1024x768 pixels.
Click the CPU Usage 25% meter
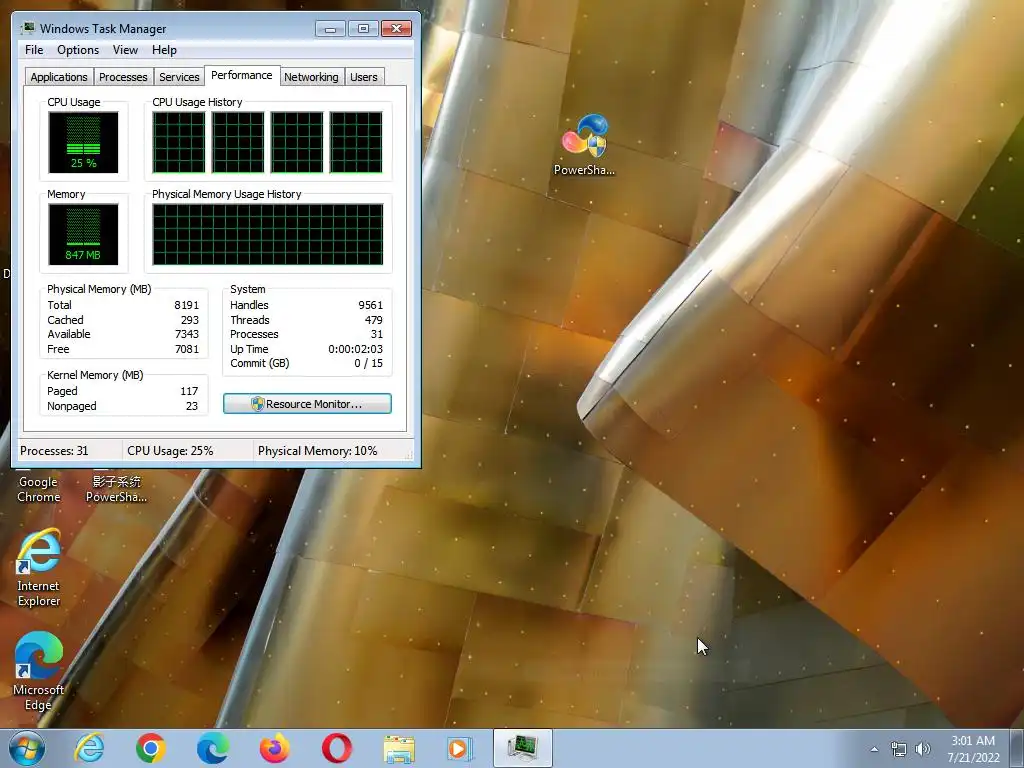pyautogui.click(x=83, y=142)
